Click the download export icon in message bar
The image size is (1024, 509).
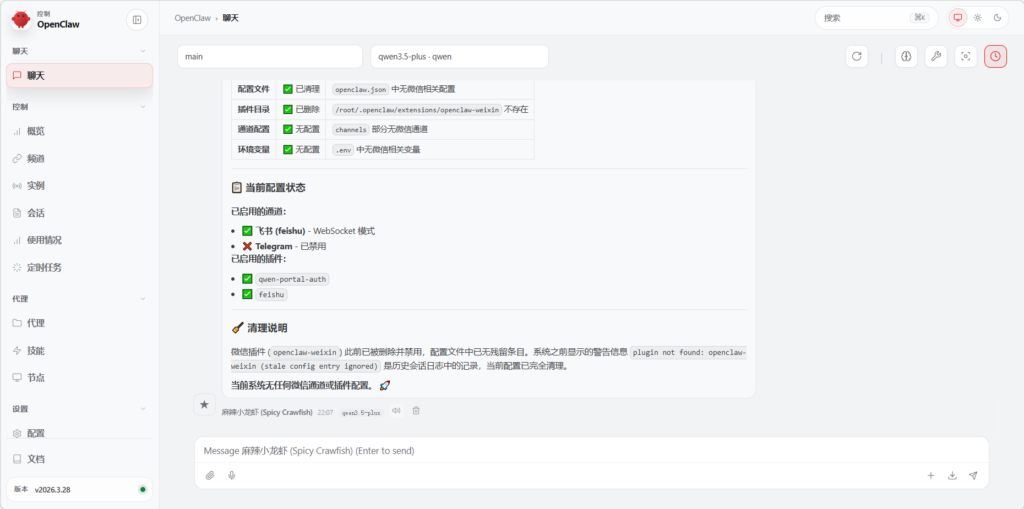point(952,476)
